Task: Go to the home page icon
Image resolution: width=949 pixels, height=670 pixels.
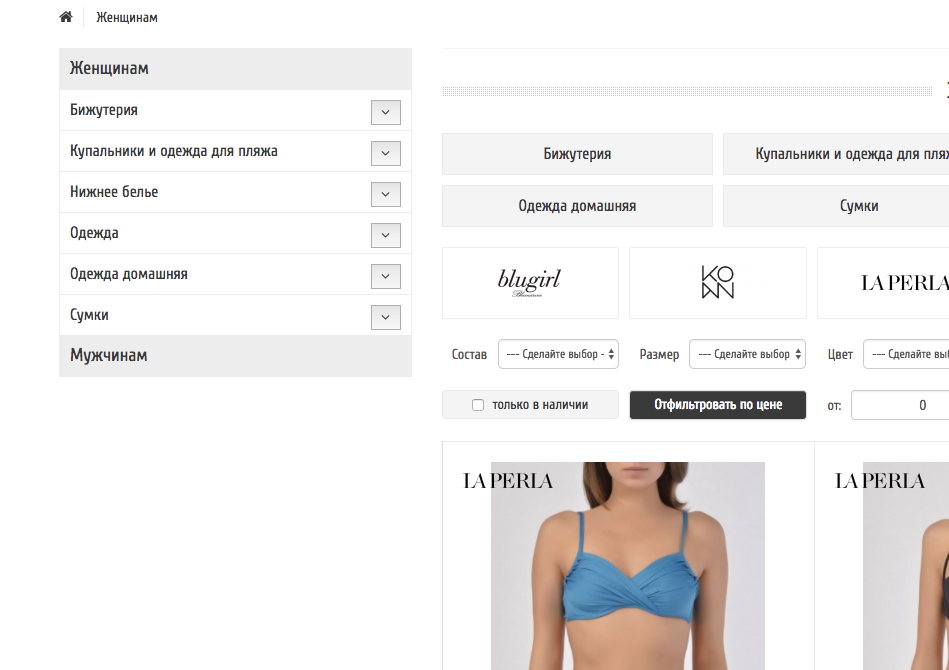Action: [66, 17]
